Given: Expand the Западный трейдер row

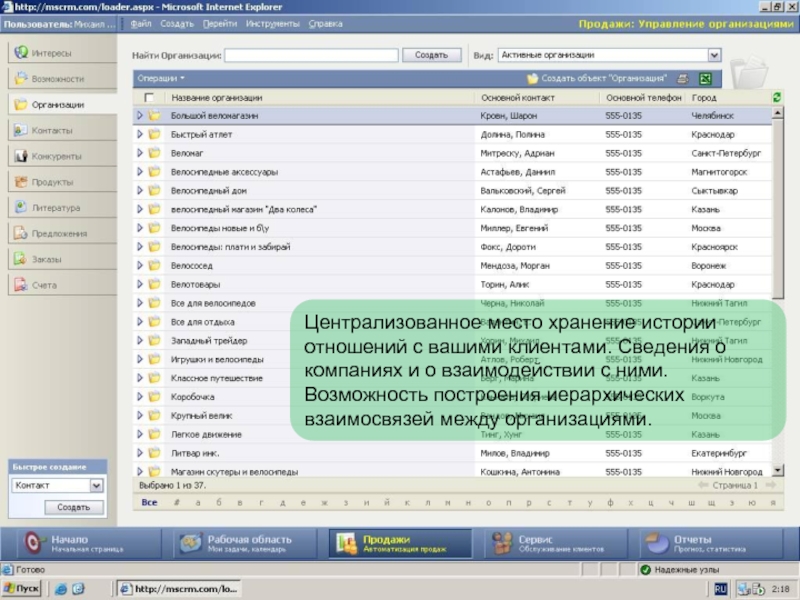Looking at the screenshot, I should click(x=140, y=340).
